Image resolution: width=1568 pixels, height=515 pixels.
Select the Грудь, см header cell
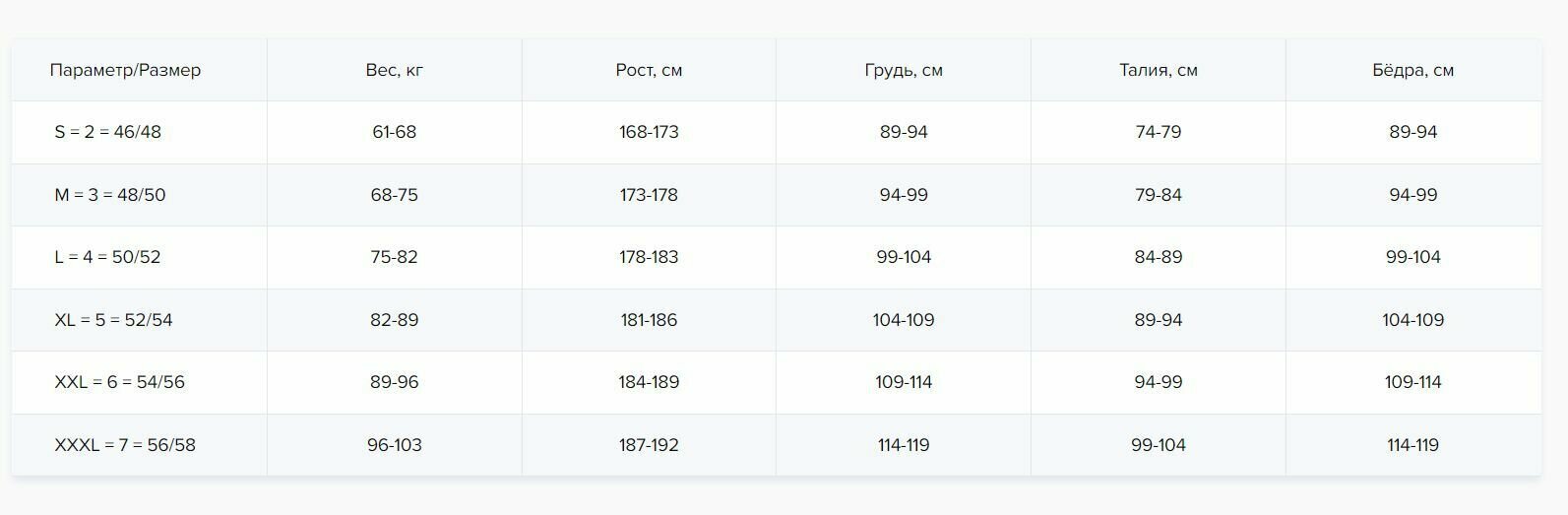[904, 70]
